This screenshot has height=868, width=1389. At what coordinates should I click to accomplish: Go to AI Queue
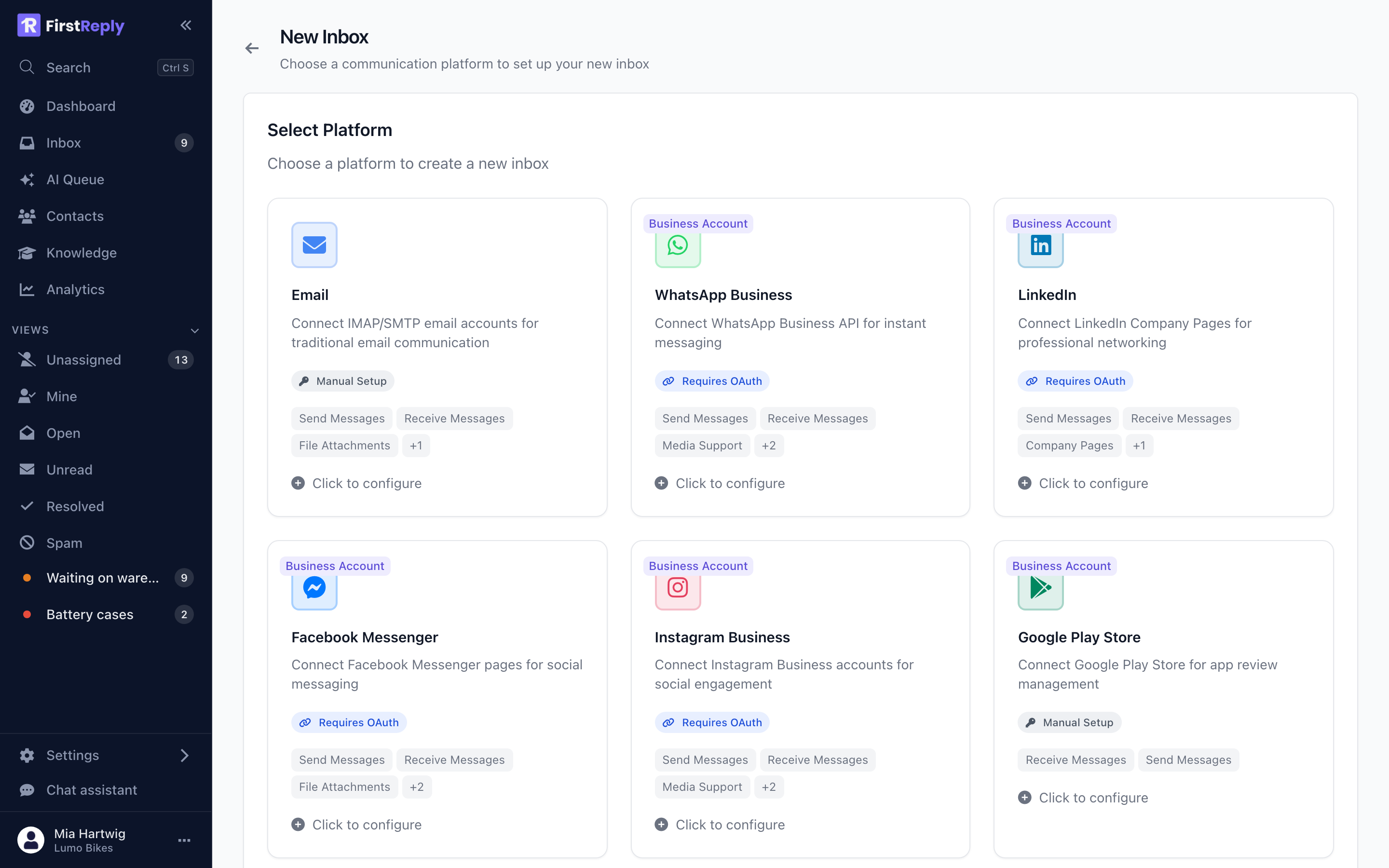[x=106, y=180]
